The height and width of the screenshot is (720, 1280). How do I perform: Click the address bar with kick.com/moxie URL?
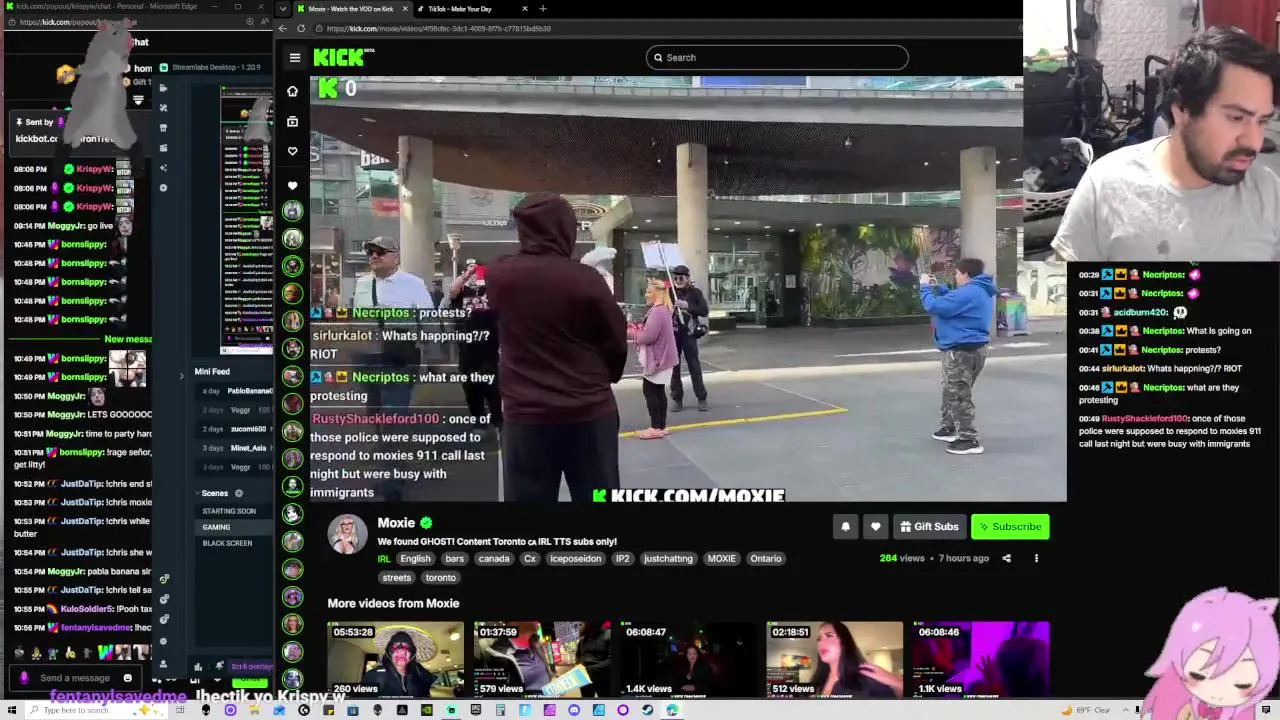click(660, 28)
